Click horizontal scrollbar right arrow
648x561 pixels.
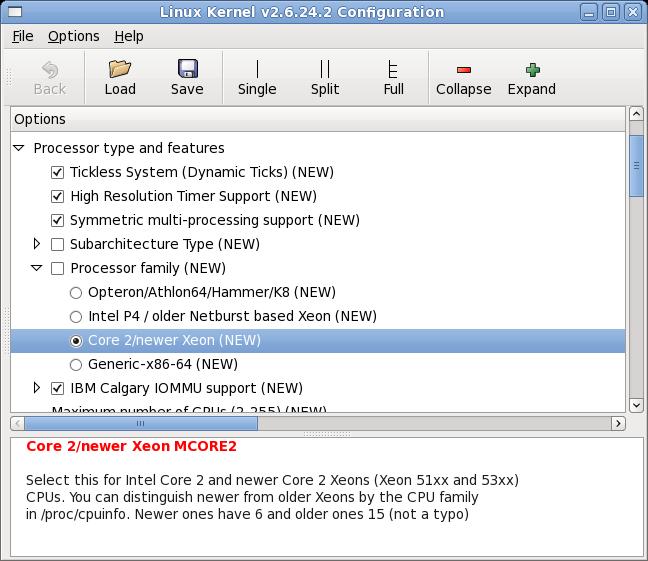(618, 423)
